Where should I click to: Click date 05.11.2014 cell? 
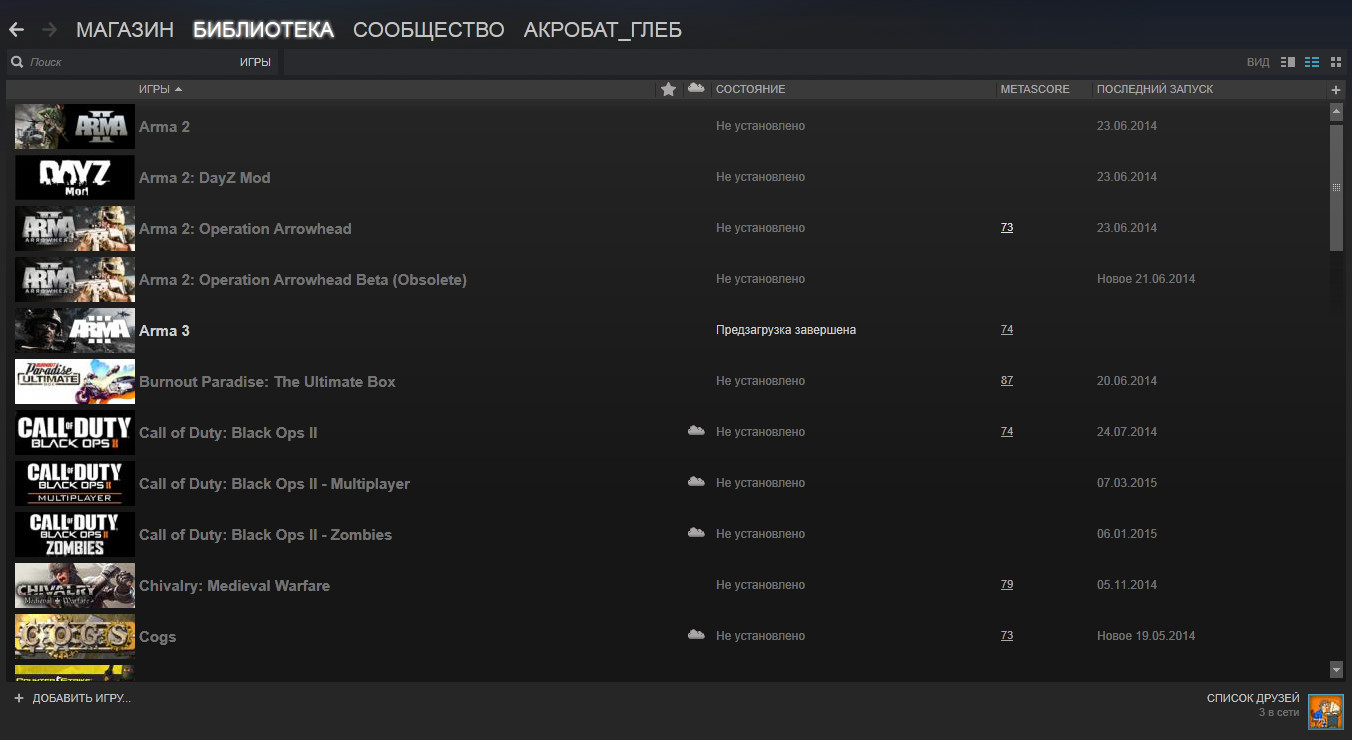click(1127, 585)
